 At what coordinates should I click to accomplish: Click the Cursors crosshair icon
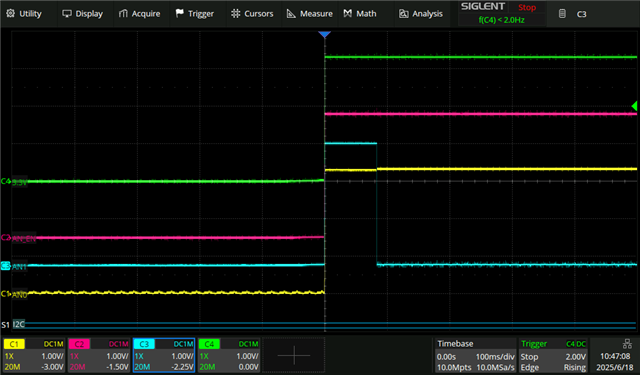(x=236, y=13)
